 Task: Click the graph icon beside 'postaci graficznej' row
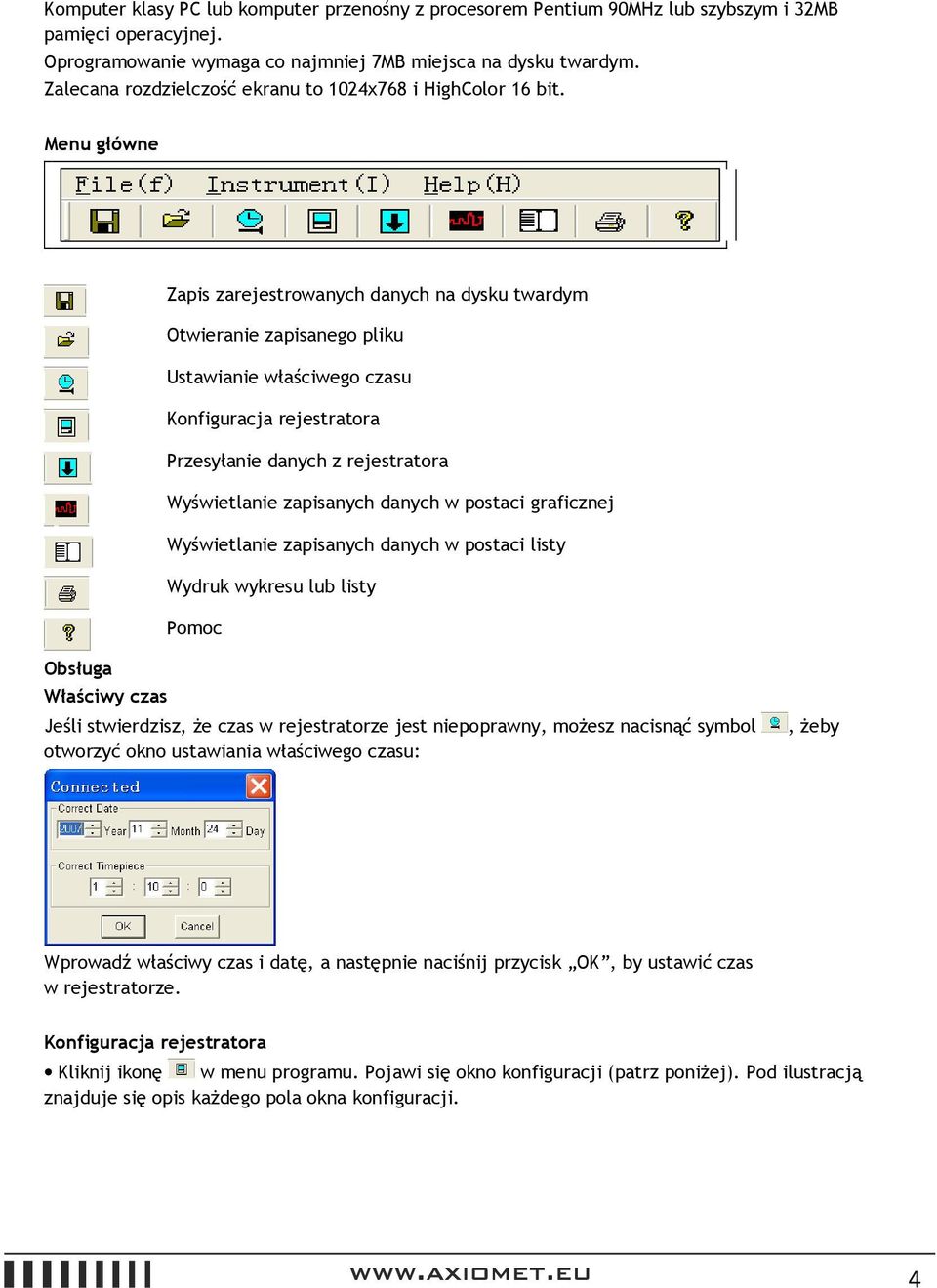pyautogui.click(x=66, y=509)
